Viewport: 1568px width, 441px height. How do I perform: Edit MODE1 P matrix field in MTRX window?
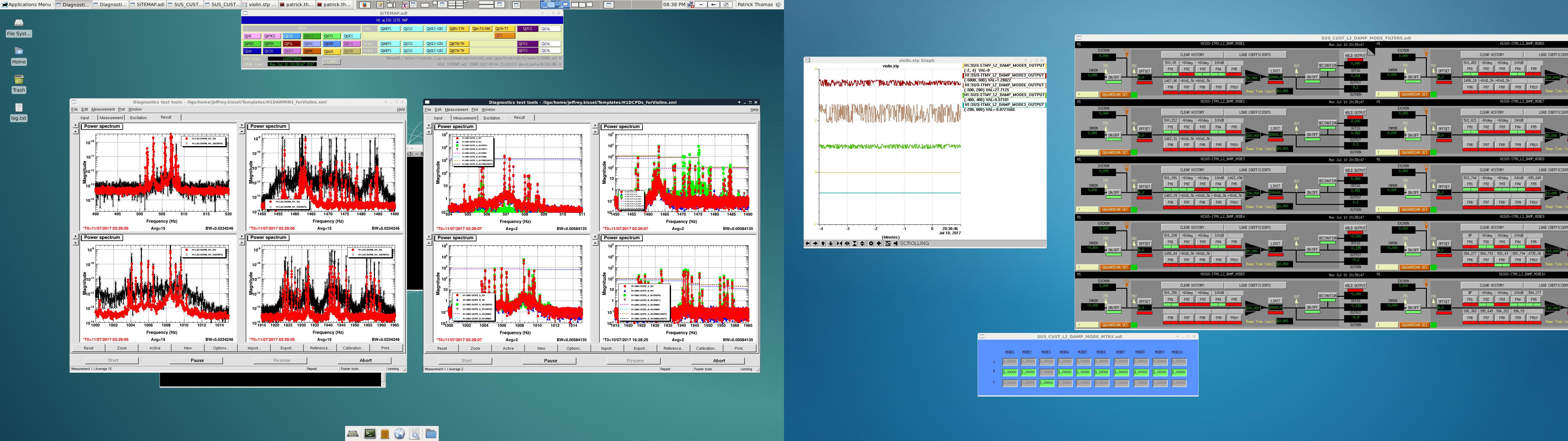click(1010, 372)
